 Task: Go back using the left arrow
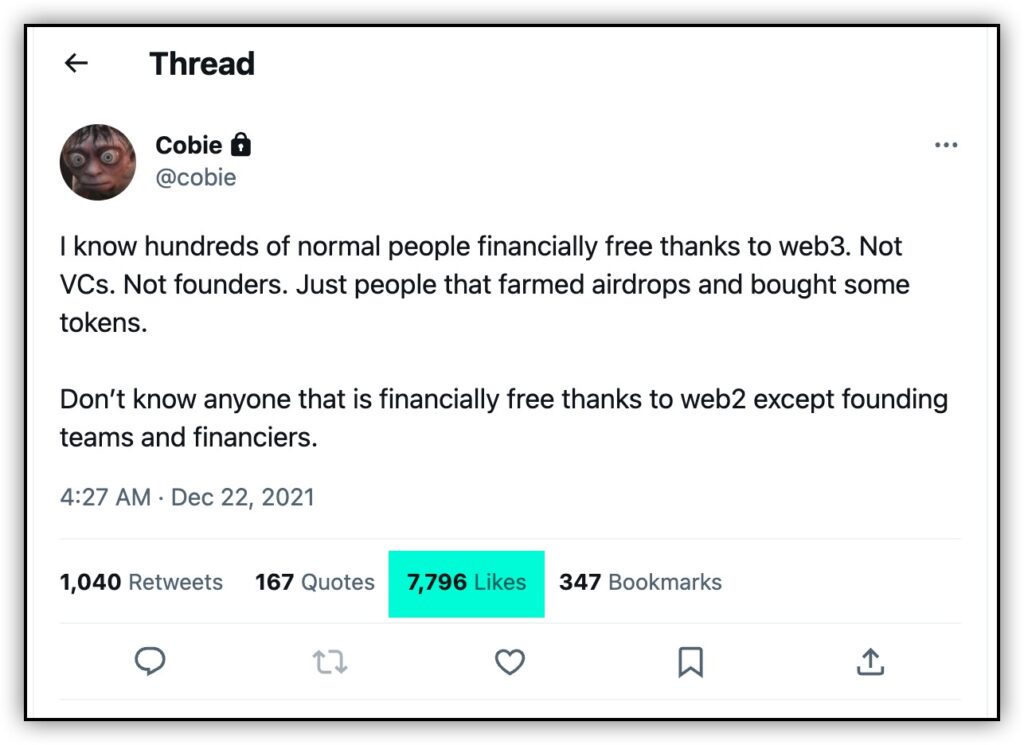[x=76, y=63]
